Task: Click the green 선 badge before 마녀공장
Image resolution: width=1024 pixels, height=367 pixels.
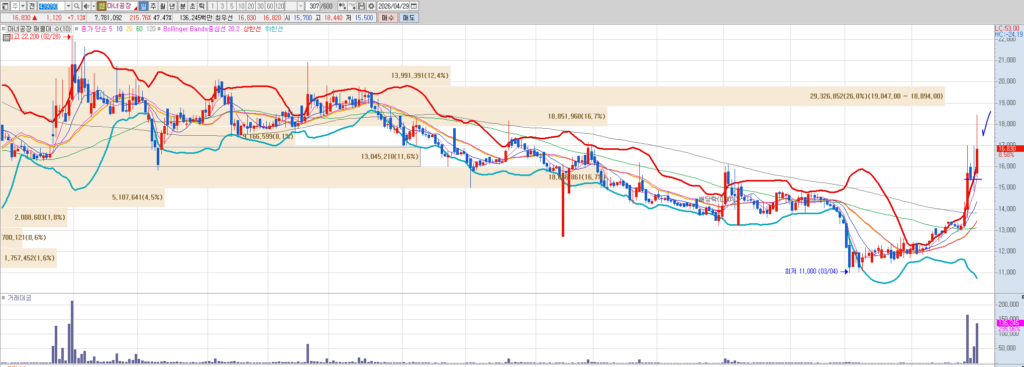Action: point(102,6)
